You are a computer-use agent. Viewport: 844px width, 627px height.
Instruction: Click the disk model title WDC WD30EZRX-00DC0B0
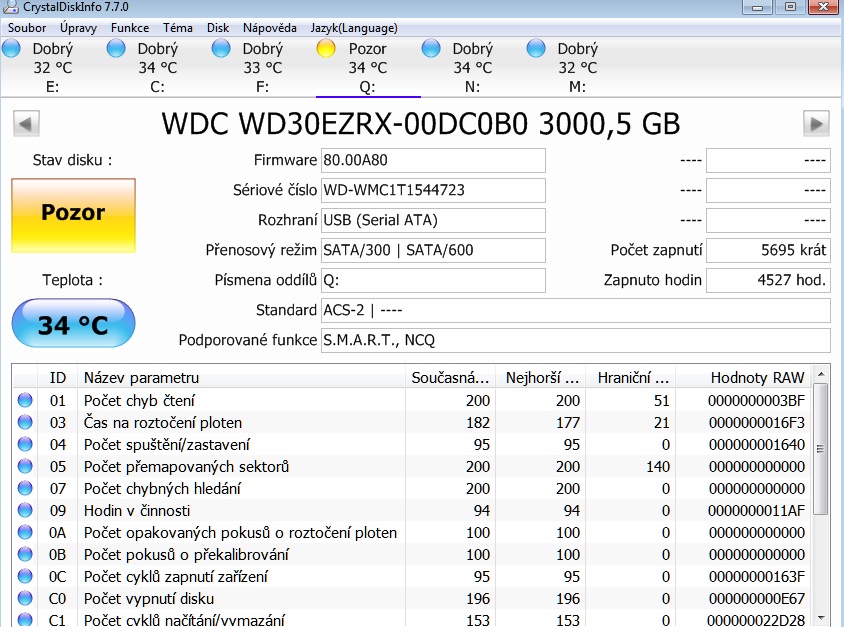click(344, 124)
